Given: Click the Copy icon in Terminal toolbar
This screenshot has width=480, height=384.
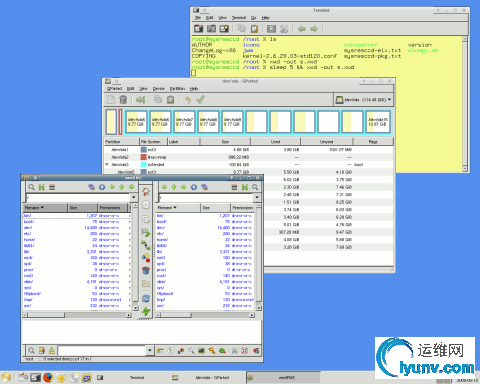Looking at the screenshot, I should [x=241, y=29].
